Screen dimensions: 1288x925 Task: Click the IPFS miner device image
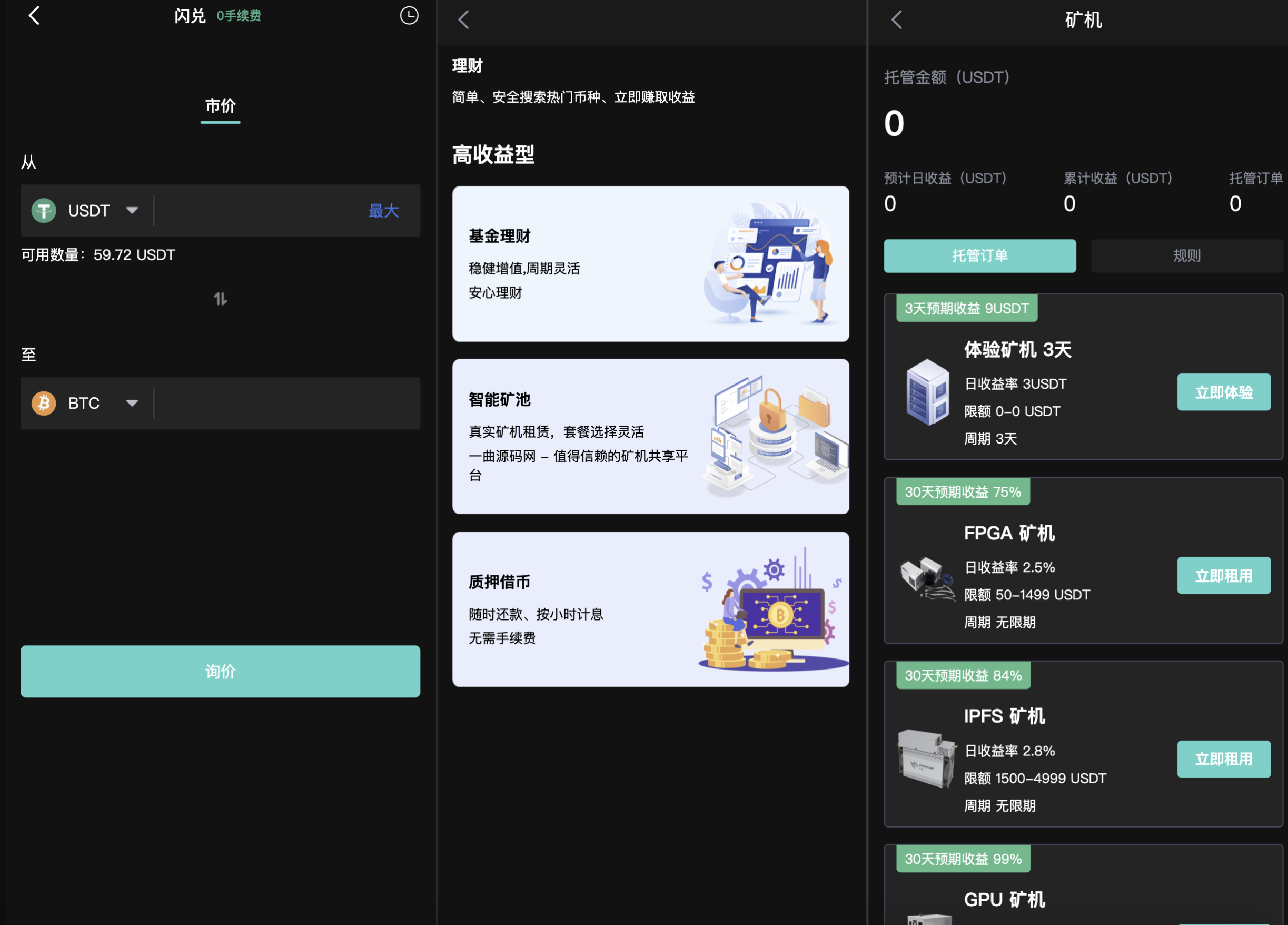click(x=927, y=759)
